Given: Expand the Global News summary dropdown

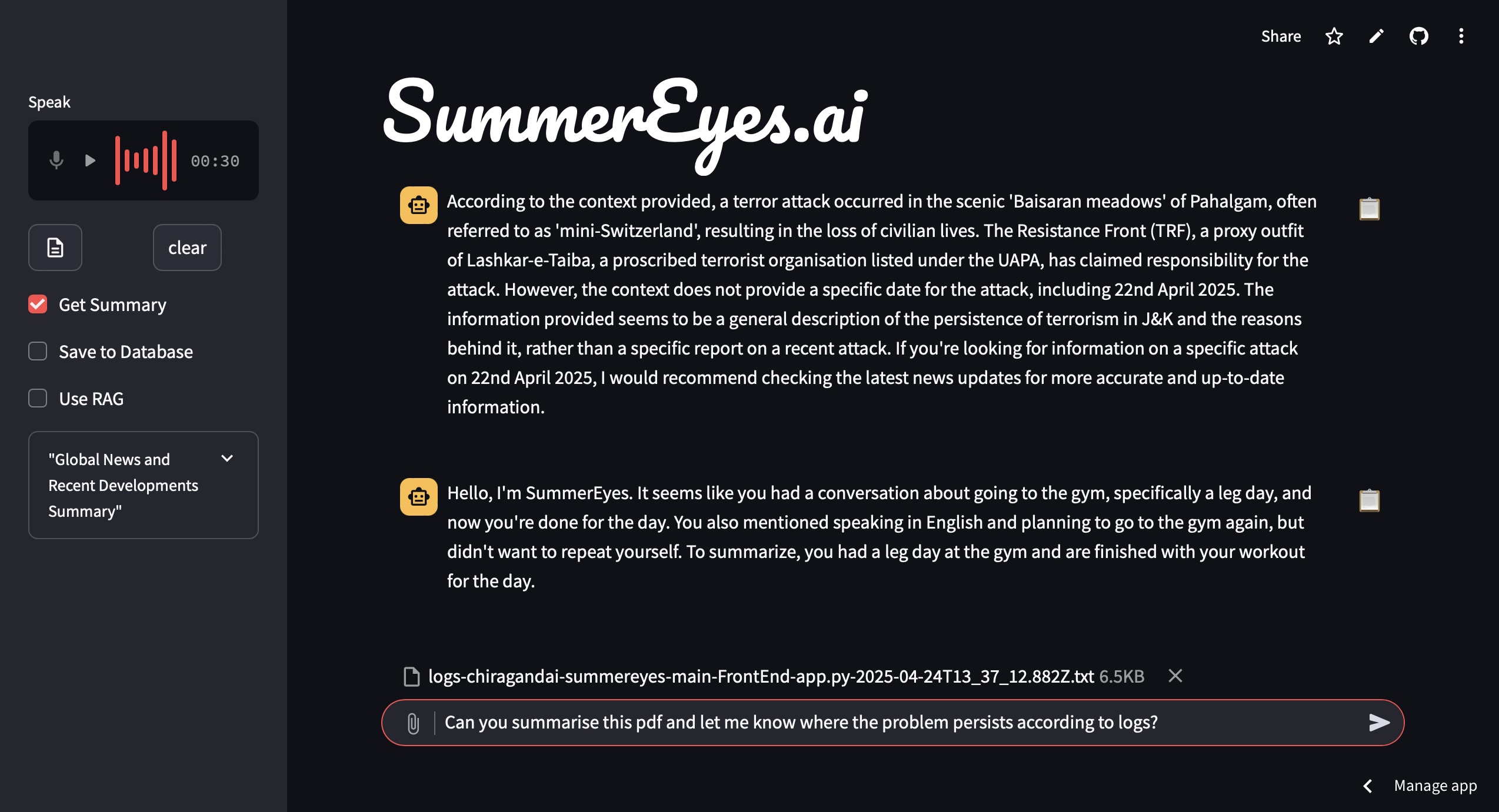Looking at the screenshot, I should point(228,459).
